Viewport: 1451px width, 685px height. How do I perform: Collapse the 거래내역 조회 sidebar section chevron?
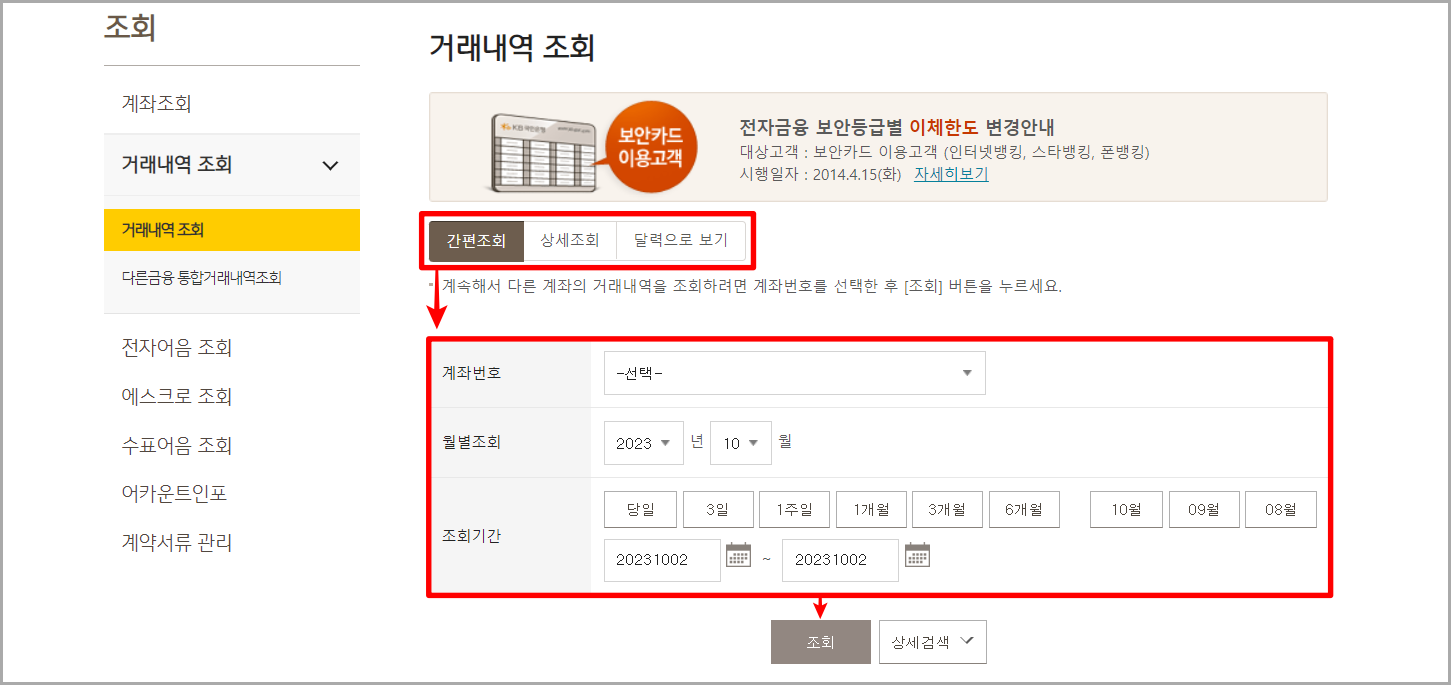(331, 165)
